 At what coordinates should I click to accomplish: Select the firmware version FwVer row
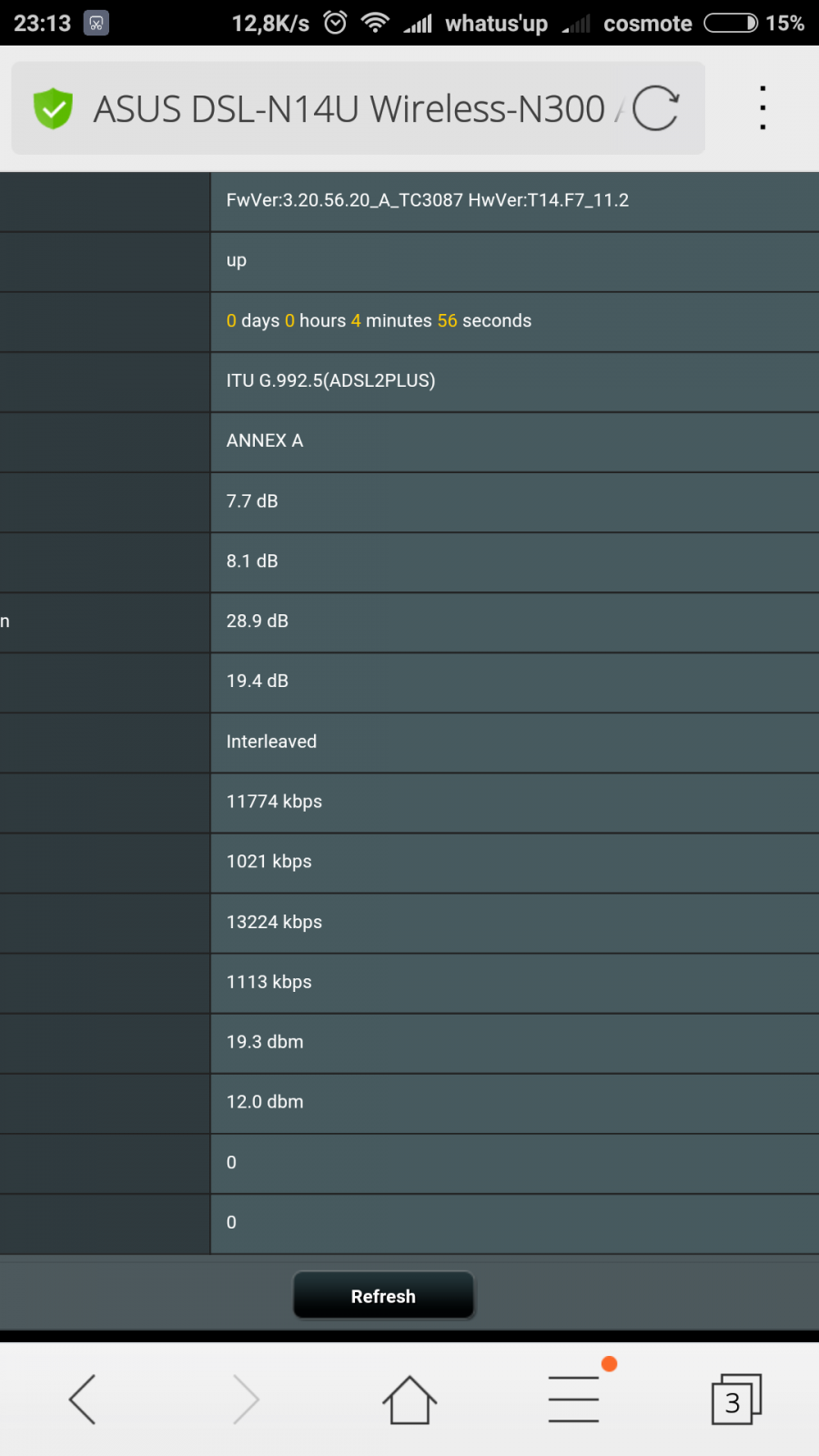coord(515,201)
